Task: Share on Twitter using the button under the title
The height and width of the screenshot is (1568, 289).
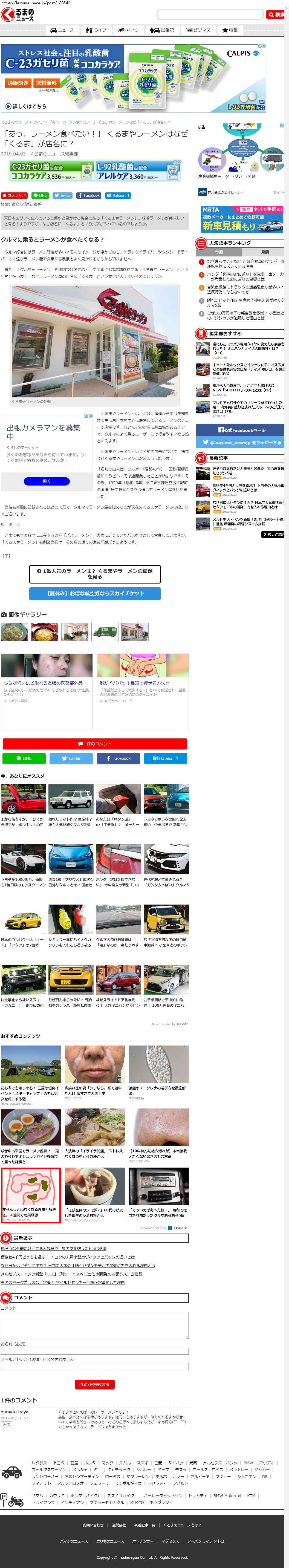Action: 62,195
